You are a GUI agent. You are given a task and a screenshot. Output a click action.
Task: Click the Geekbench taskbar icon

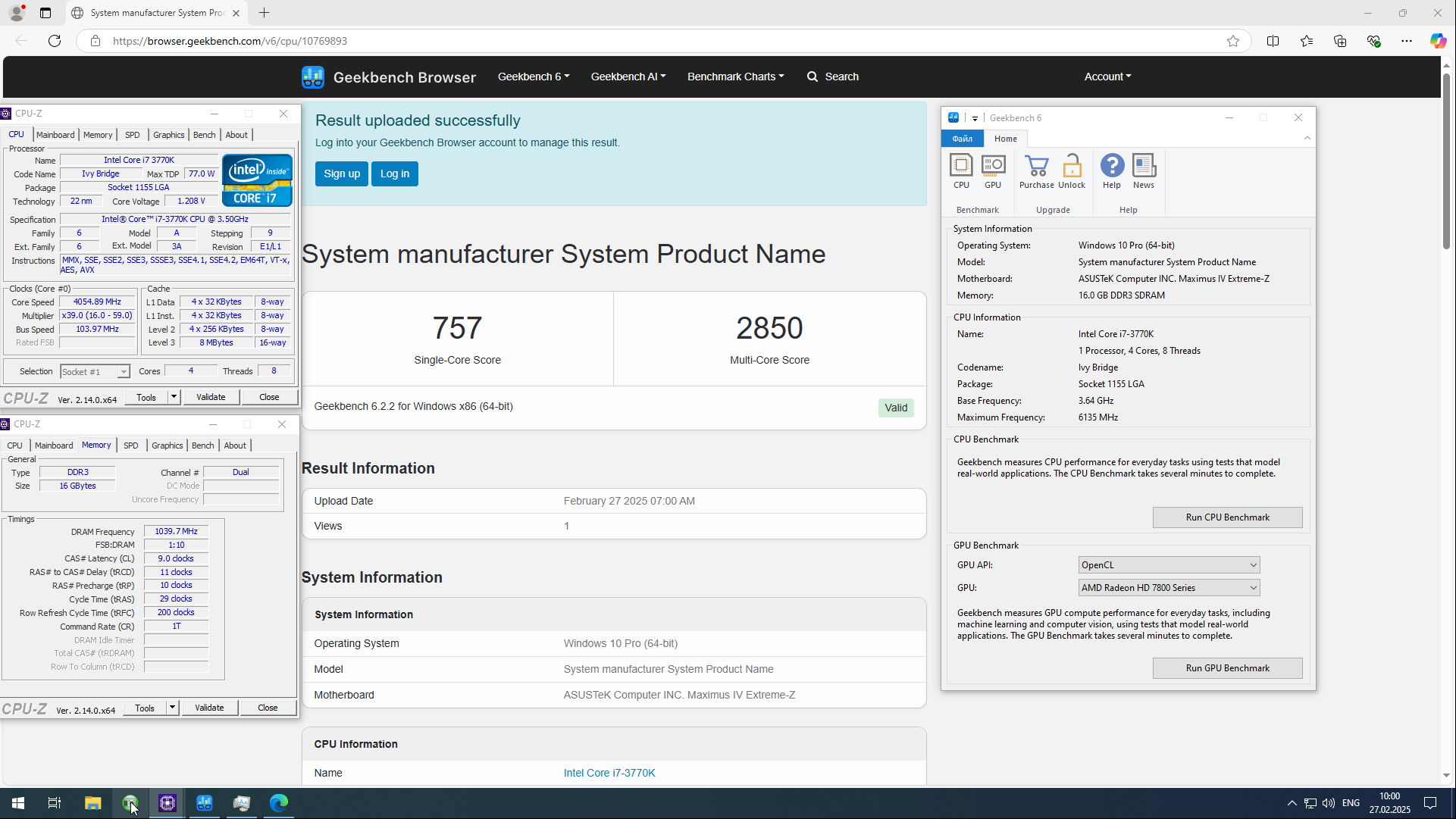205,803
